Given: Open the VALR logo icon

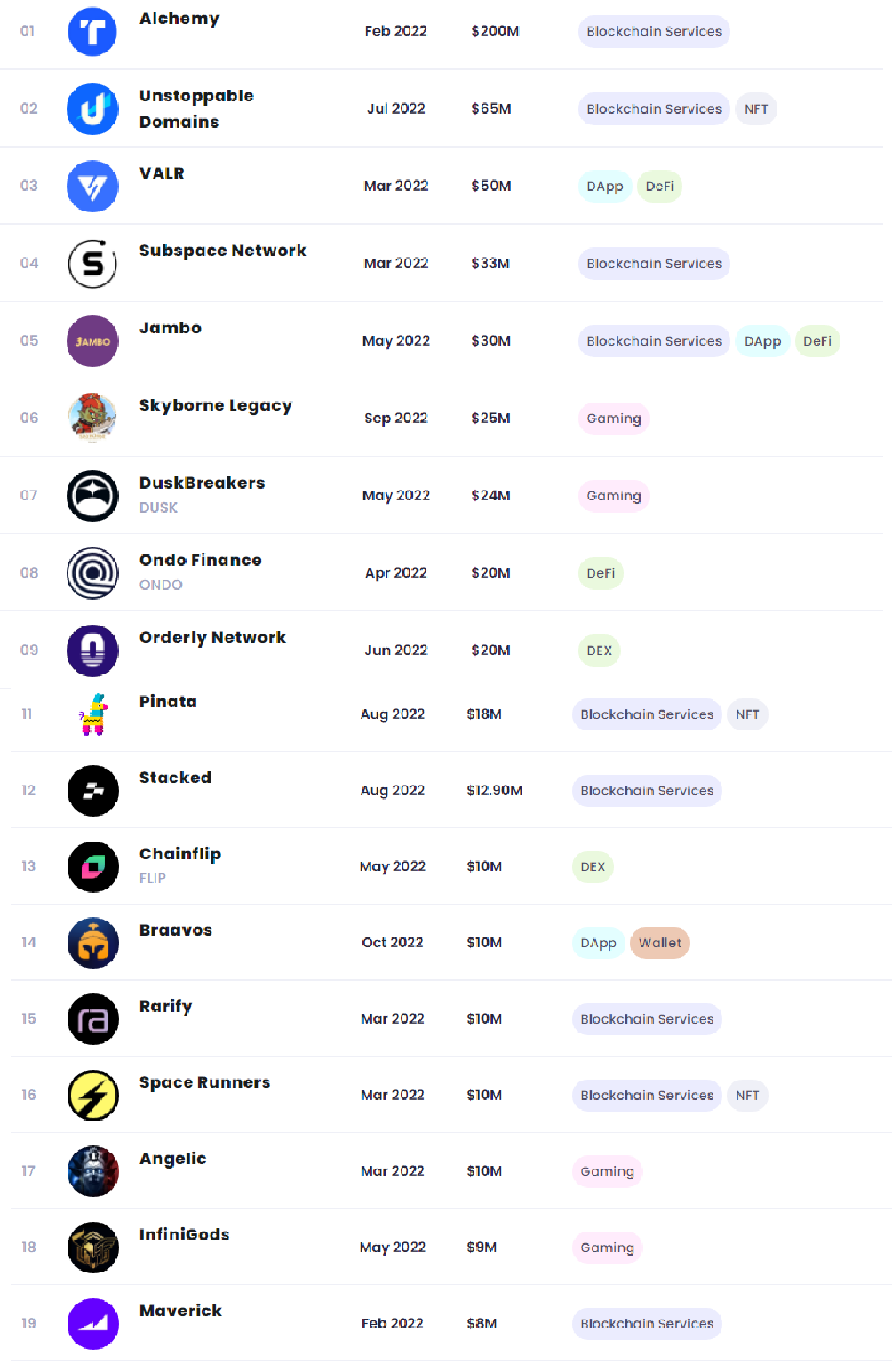Looking at the screenshot, I should click(92, 187).
